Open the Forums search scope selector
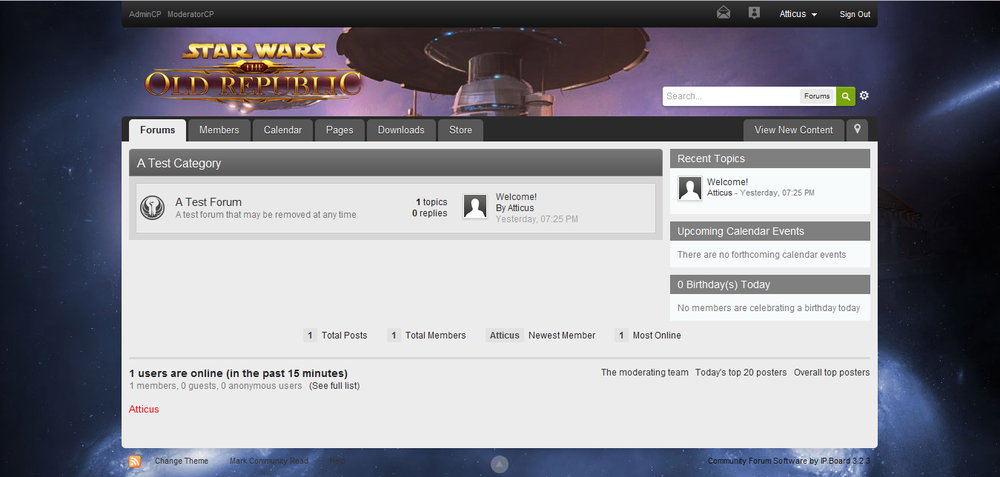The width and height of the screenshot is (1000, 477). [817, 96]
